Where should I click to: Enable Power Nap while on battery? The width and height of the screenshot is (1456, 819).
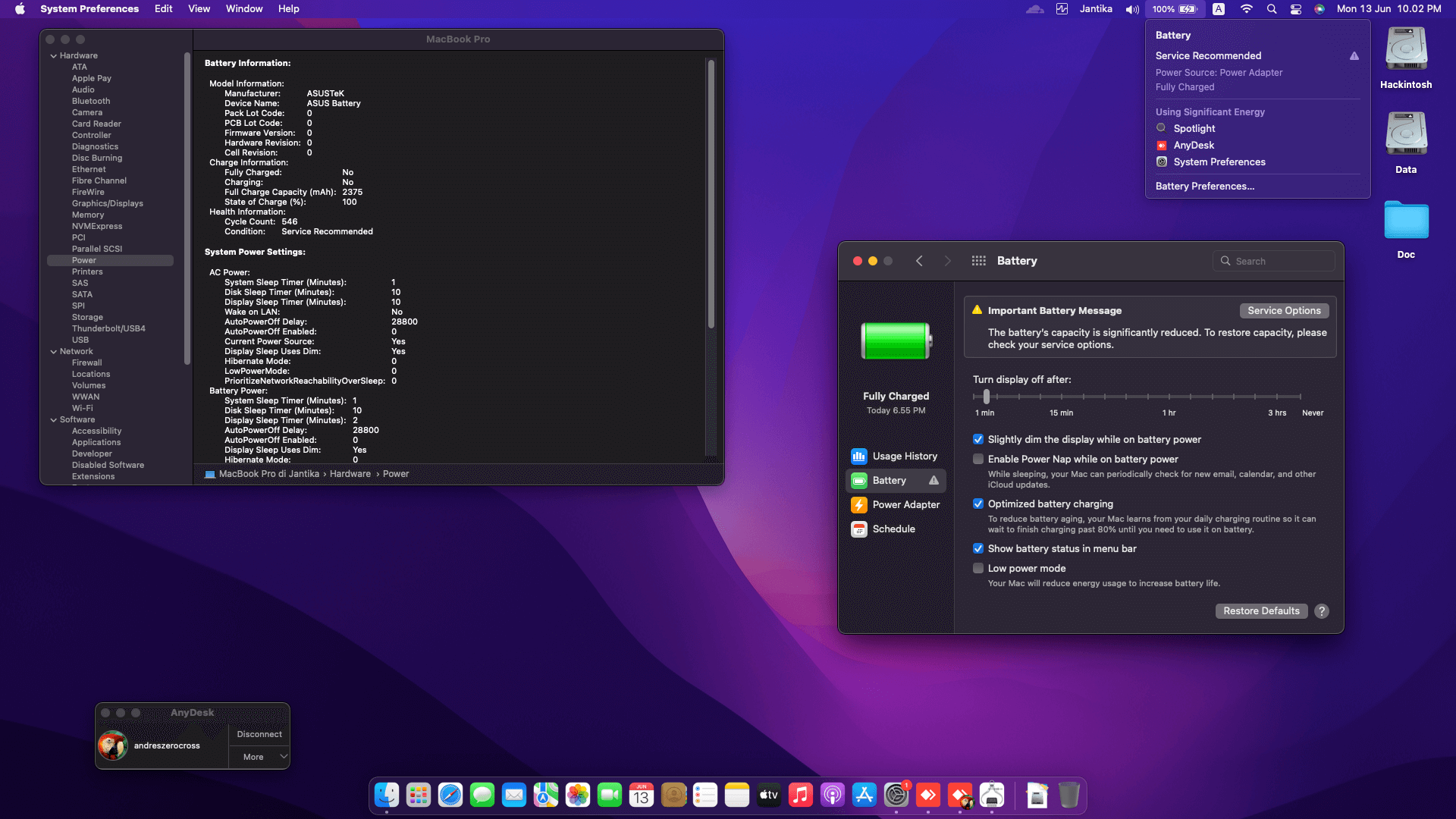pos(978,460)
